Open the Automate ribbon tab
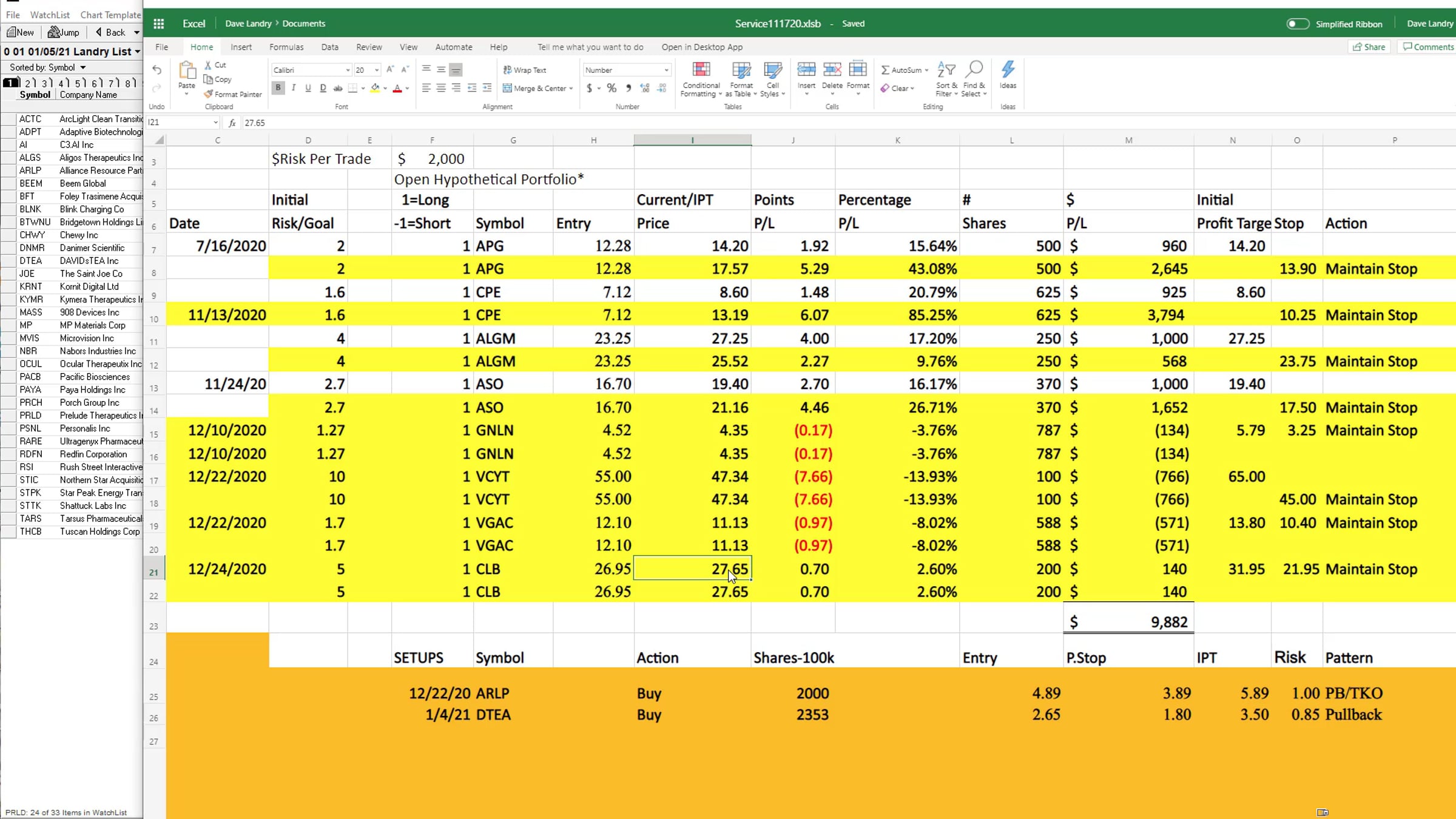The height and width of the screenshot is (819, 1456). 454,47
